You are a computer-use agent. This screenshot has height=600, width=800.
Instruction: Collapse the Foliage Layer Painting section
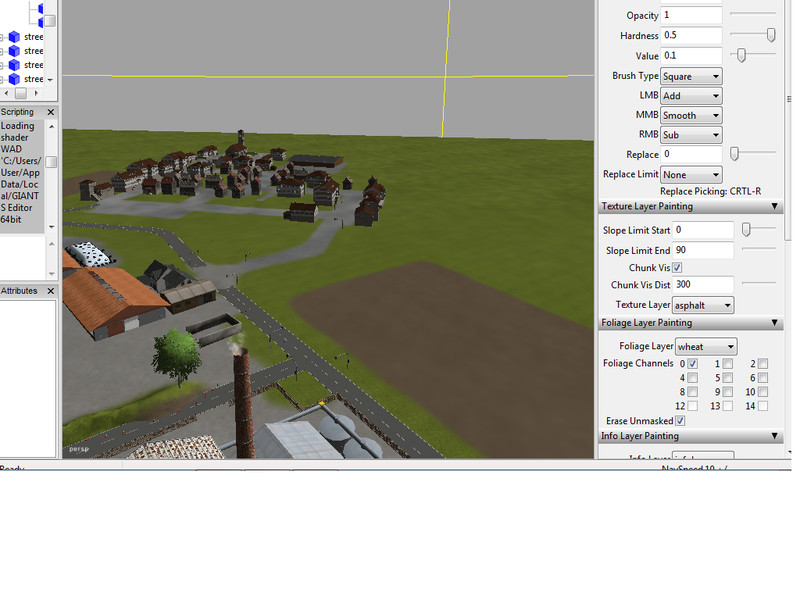[x=775, y=323]
